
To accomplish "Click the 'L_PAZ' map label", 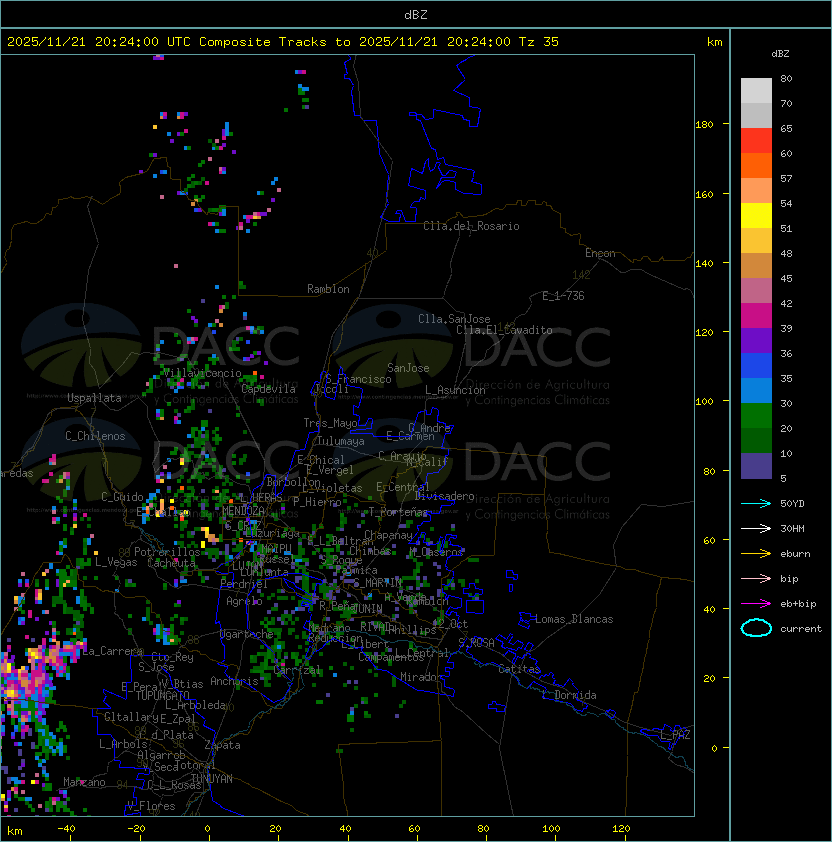I will [675, 735].
